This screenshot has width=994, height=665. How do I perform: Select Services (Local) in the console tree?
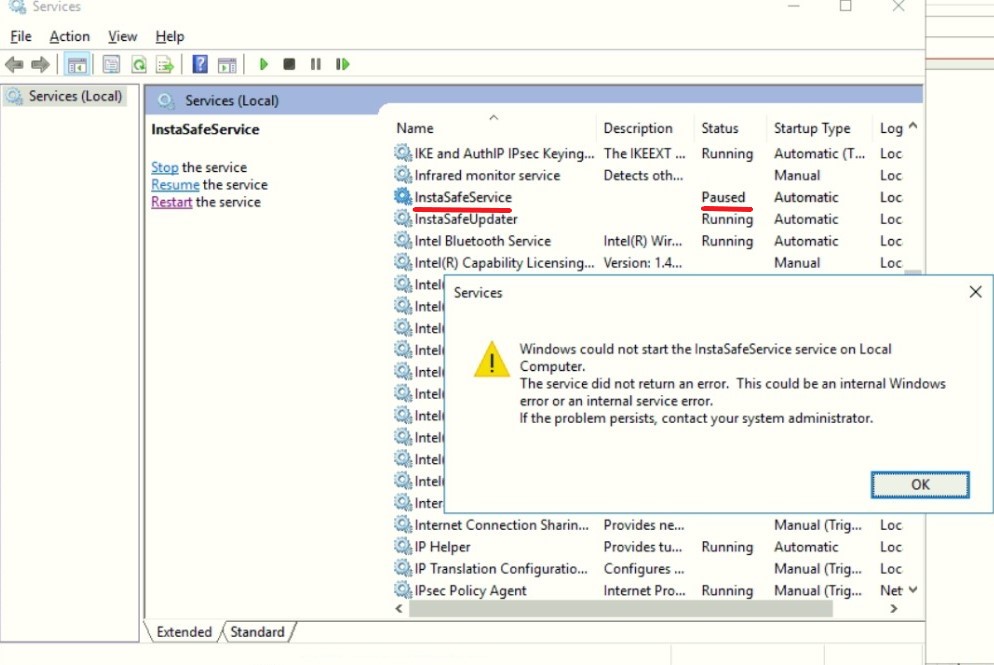tap(65, 96)
